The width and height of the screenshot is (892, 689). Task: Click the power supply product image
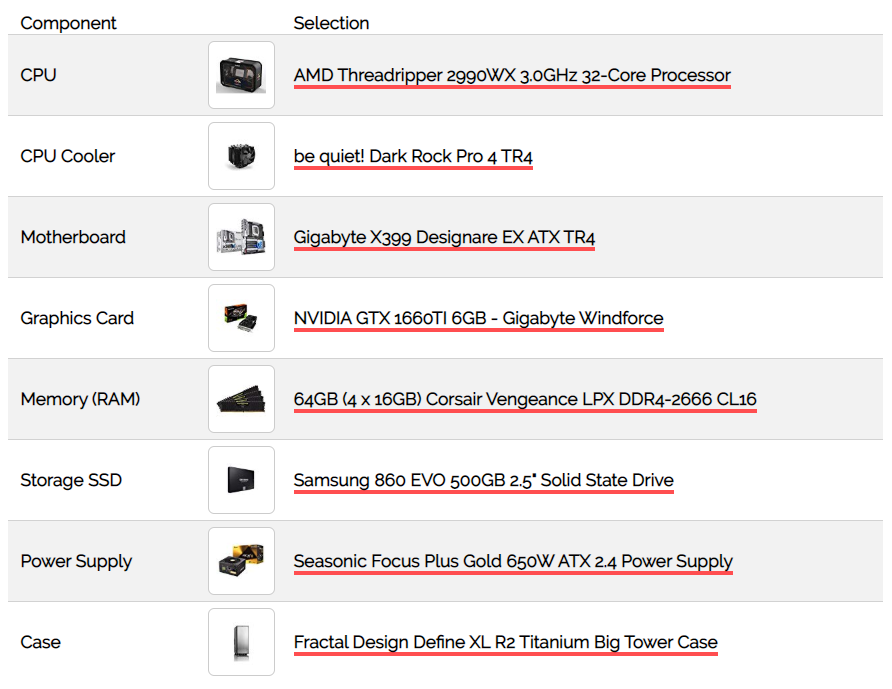pyautogui.click(x=241, y=561)
